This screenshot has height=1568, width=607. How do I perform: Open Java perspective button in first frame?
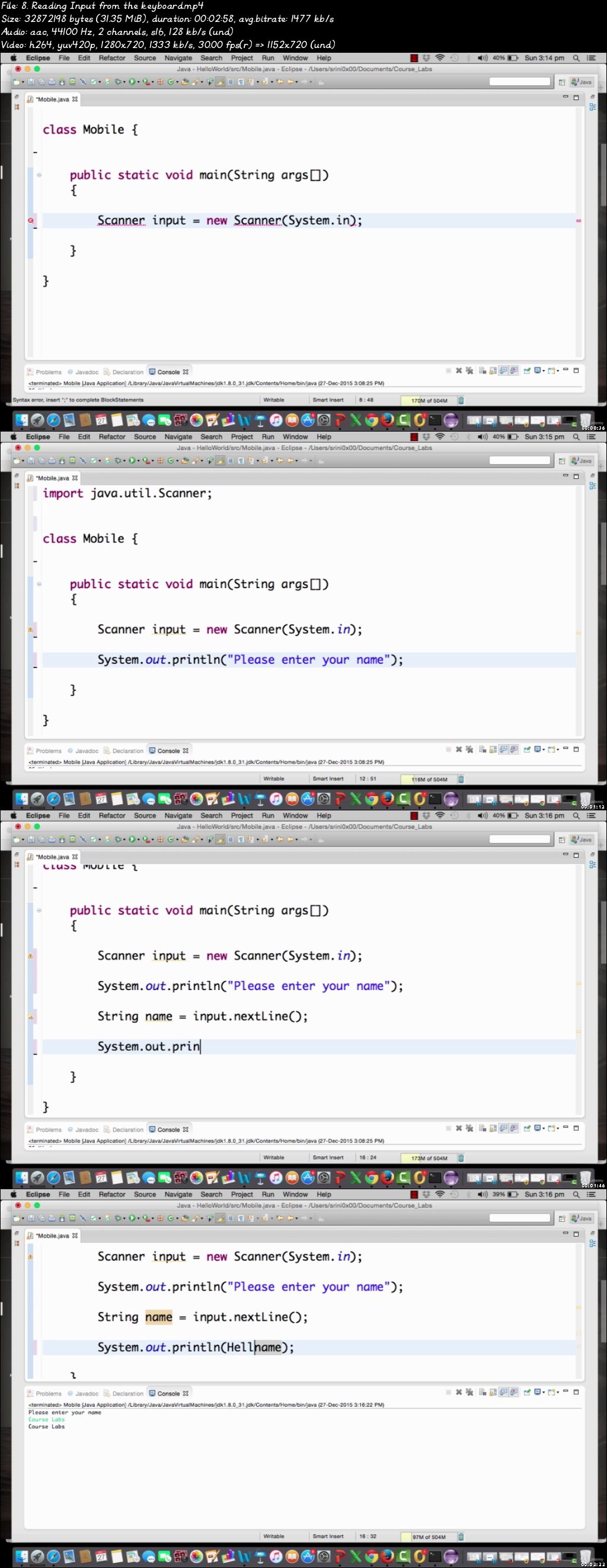pyautogui.click(x=582, y=82)
